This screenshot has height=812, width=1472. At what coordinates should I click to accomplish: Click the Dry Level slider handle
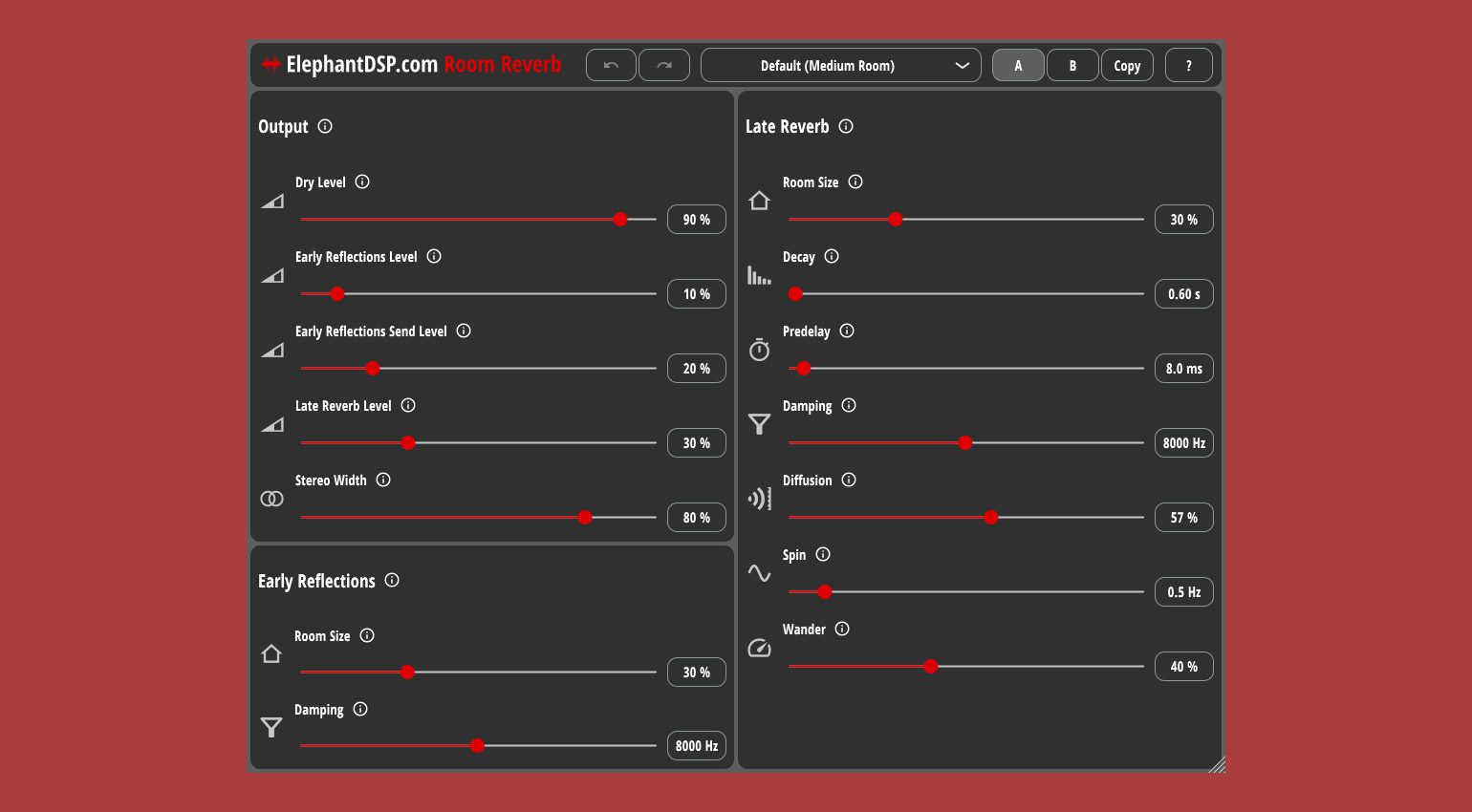click(x=620, y=220)
